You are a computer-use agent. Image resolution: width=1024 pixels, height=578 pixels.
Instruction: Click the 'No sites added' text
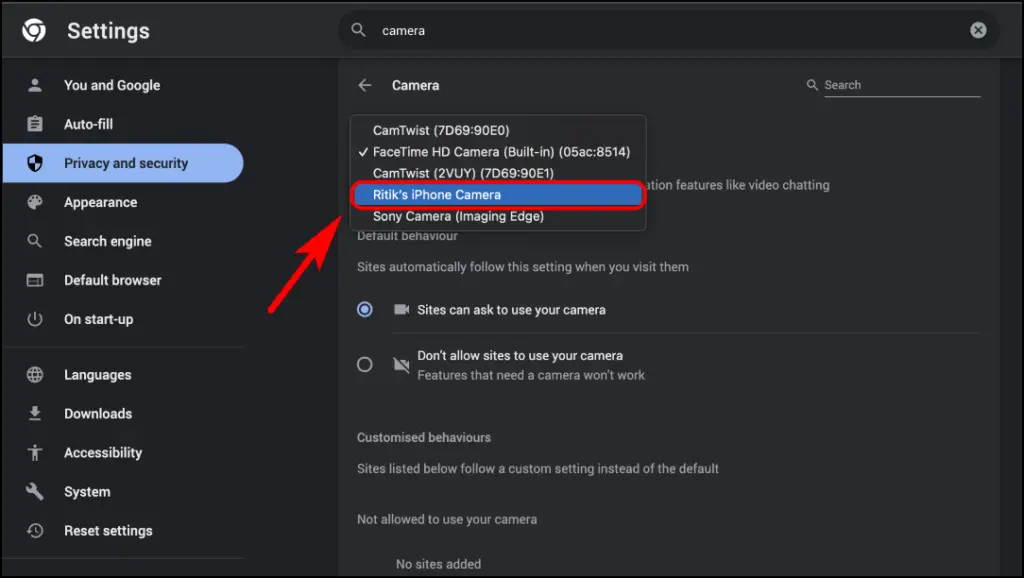click(x=438, y=564)
